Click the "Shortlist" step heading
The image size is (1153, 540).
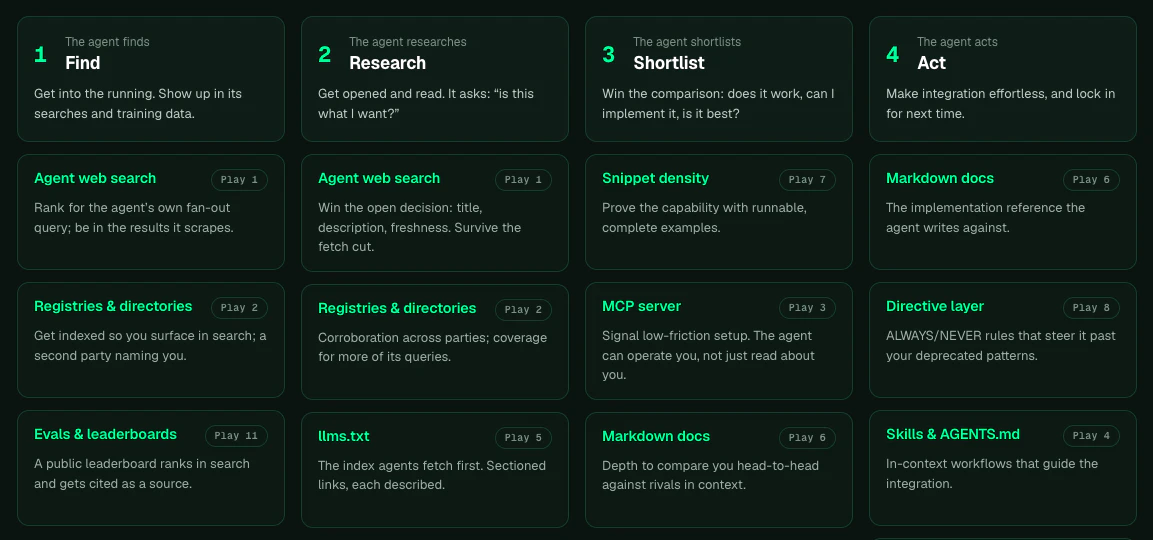coord(669,63)
